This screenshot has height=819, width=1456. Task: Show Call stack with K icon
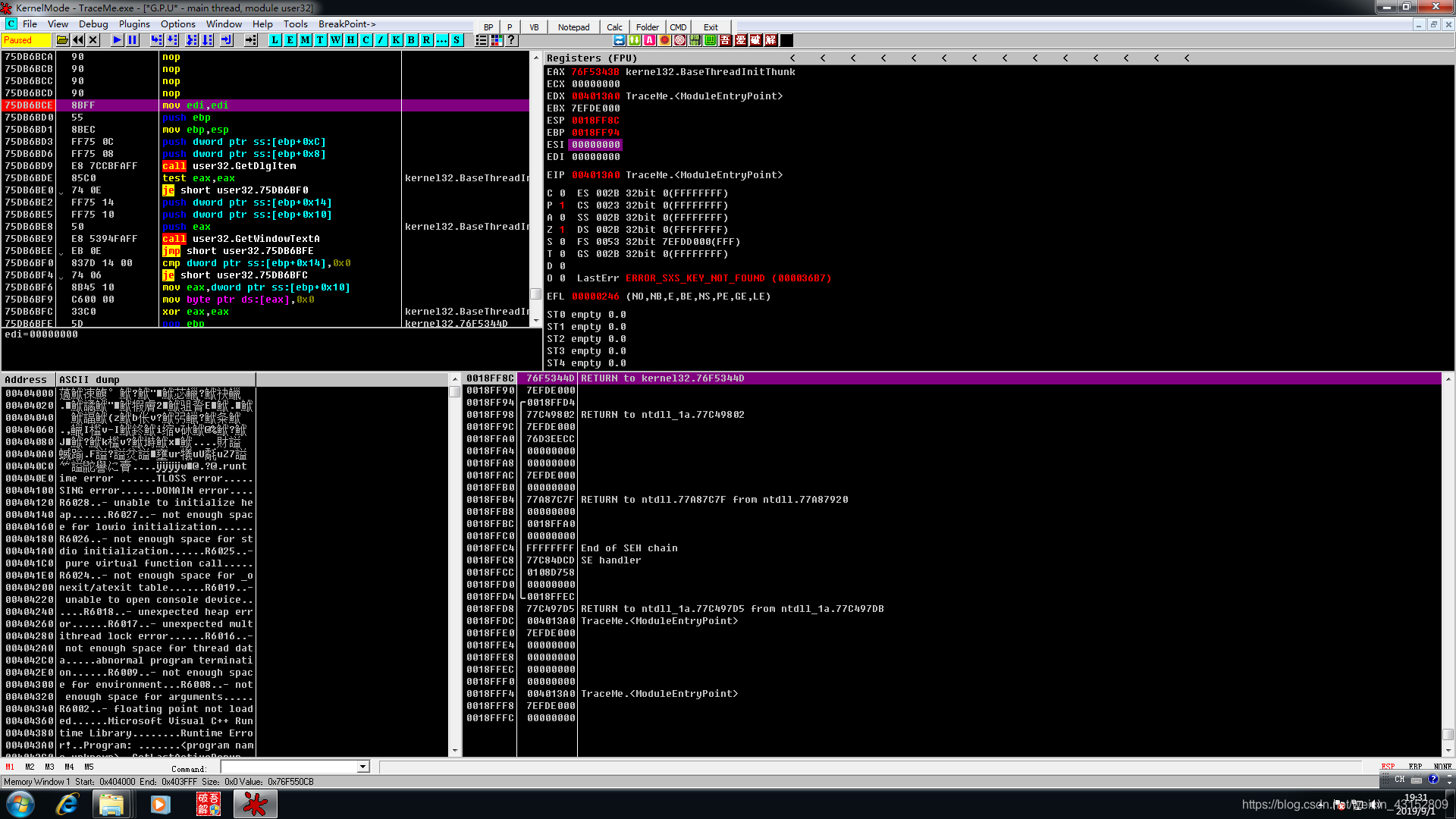pos(396,40)
